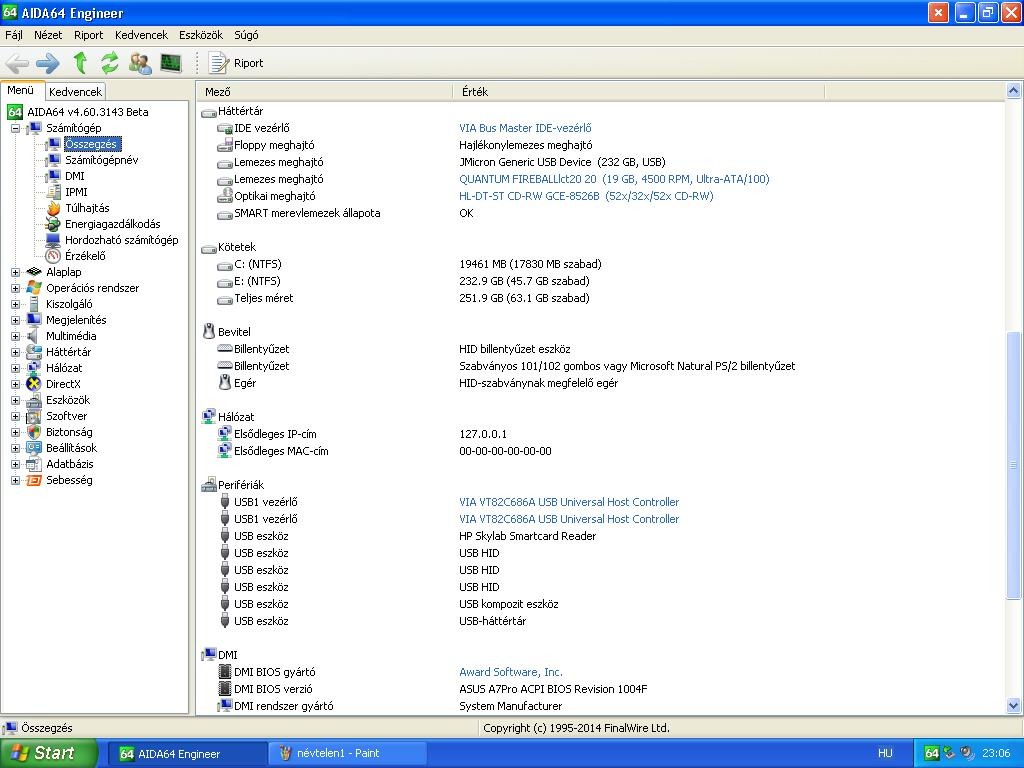
Task: Go back with the left arrow toolbar icon
Action: [x=18, y=63]
